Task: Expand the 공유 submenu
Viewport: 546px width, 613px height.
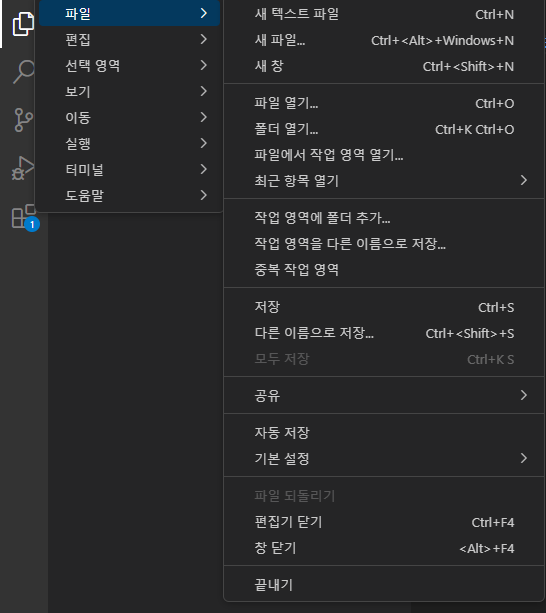Action: pos(384,396)
